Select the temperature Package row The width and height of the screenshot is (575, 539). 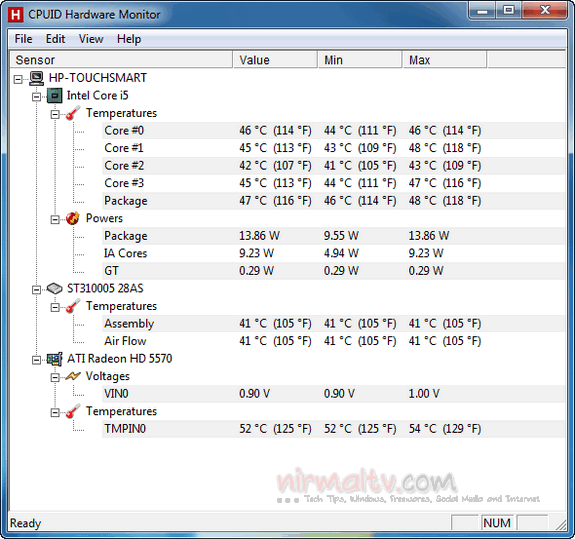(333, 201)
